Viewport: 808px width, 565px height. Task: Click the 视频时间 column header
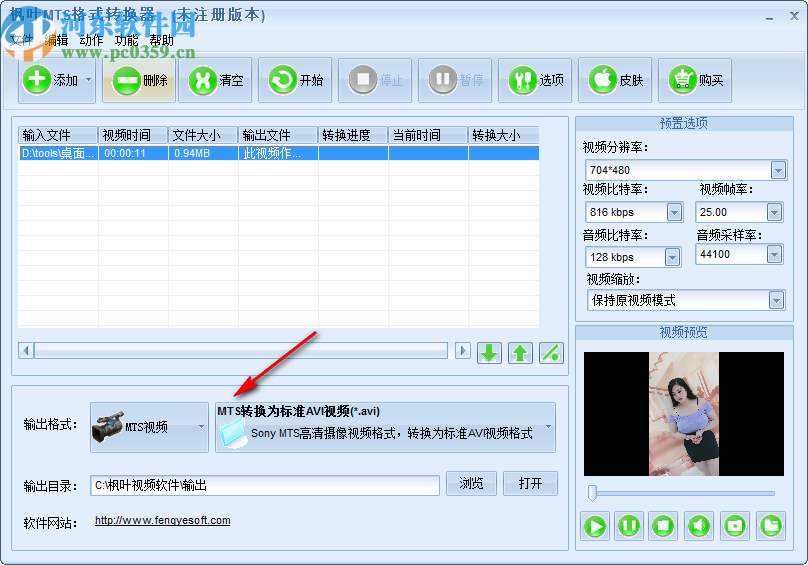pyautogui.click(x=133, y=135)
